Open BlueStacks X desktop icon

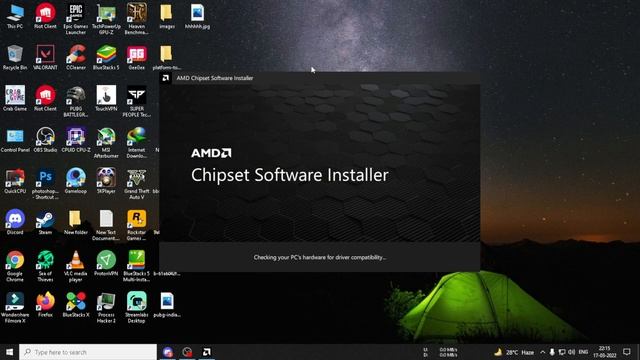click(x=76, y=304)
